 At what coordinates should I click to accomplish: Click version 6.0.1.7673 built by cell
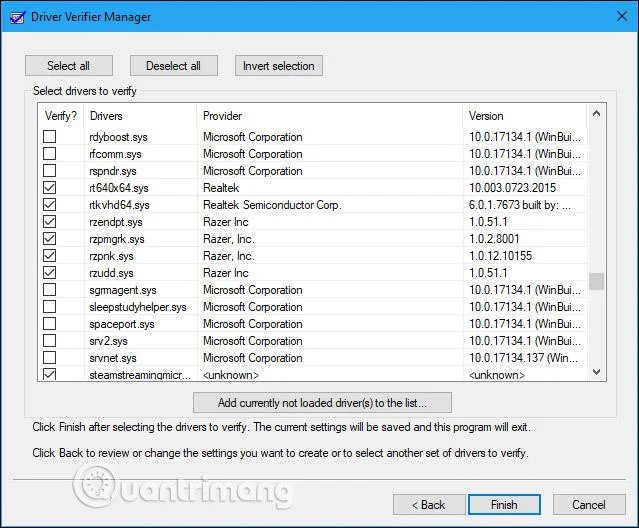coord(520,205)
